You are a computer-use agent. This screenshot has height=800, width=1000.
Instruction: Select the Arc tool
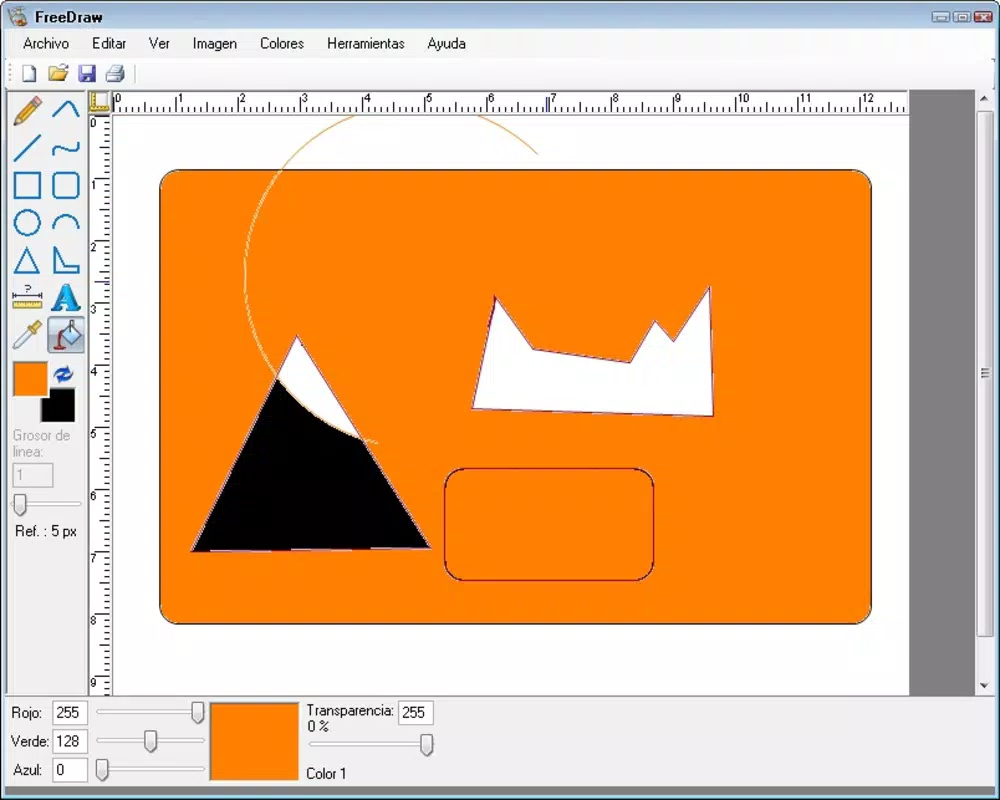pyautogui.click(x=66, y=223)
